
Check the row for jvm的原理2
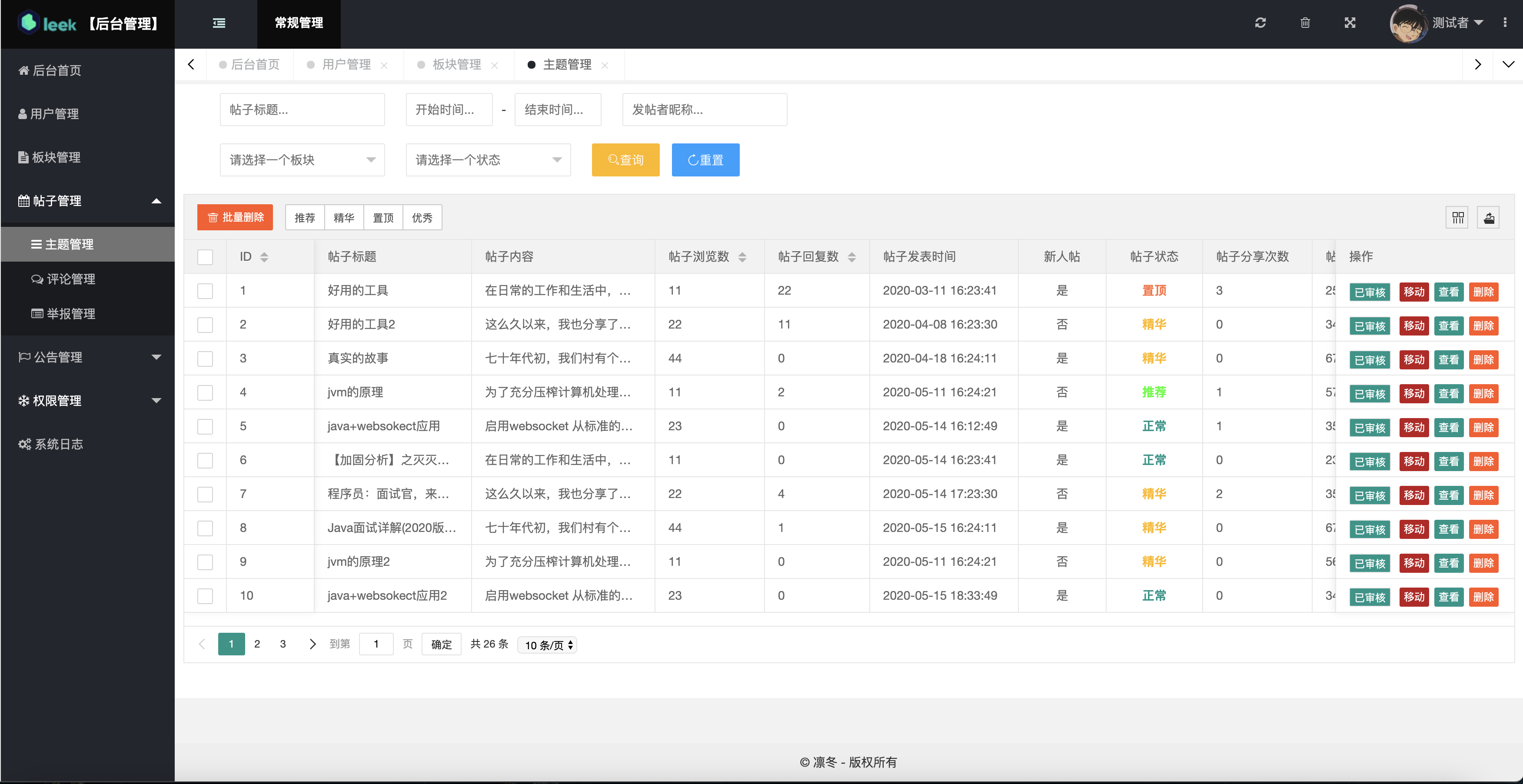click(205, 562)
